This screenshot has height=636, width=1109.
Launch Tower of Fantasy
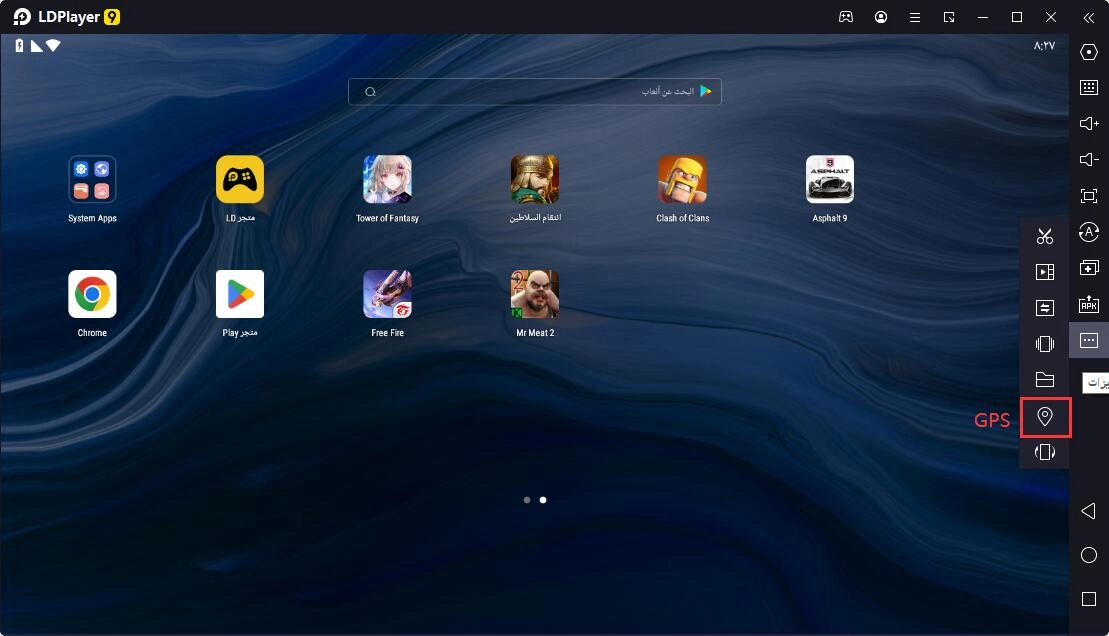coord(388,180)
